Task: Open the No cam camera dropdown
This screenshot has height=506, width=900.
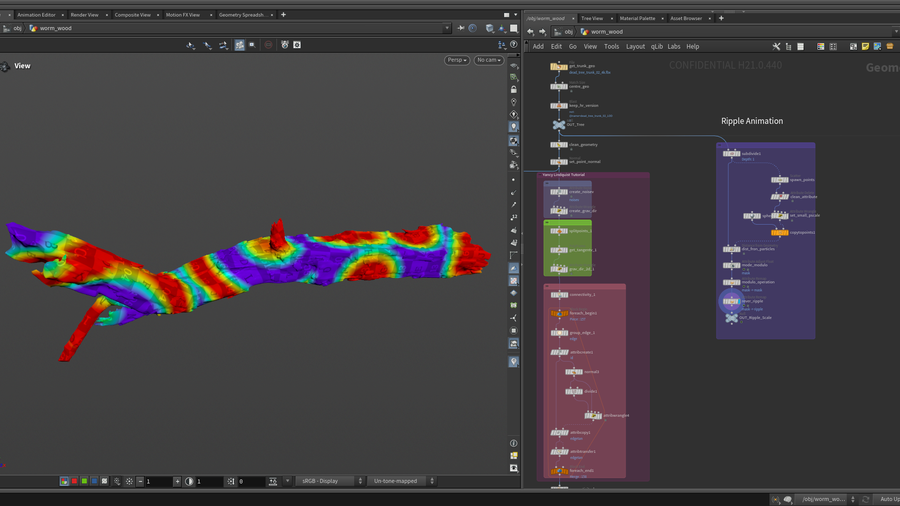Action: 488,60
